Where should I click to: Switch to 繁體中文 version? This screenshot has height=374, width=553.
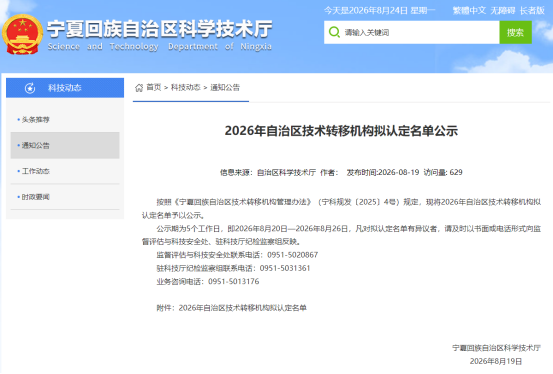pos(469,11)
